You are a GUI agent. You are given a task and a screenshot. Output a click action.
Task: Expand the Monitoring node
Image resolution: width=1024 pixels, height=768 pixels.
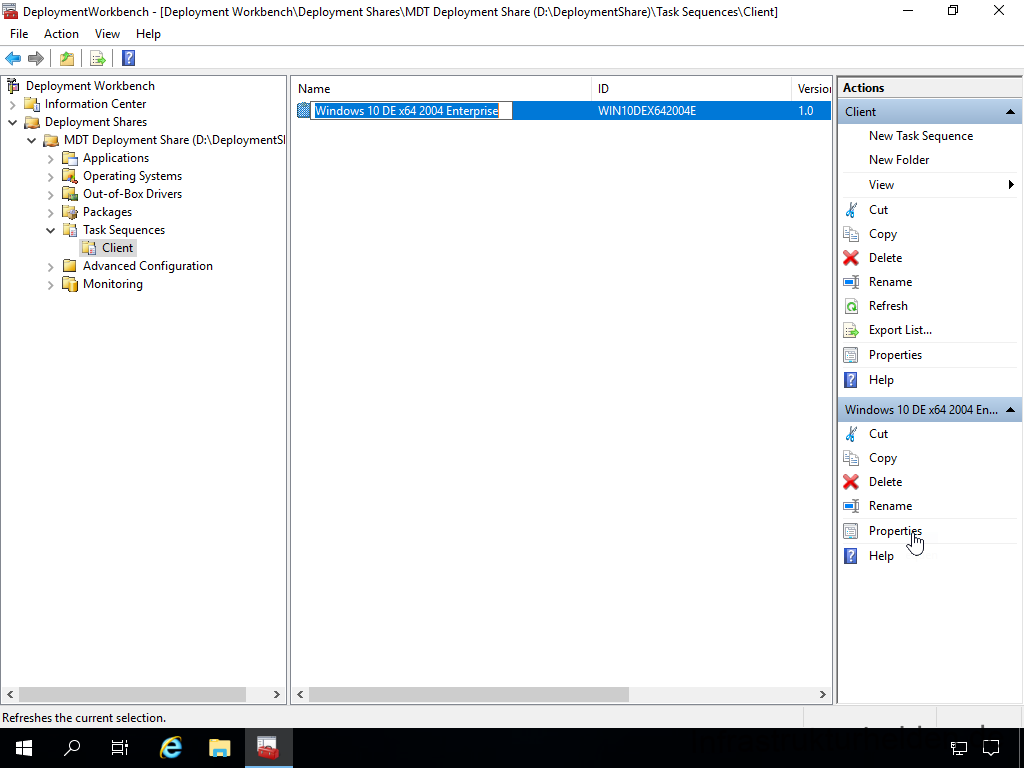pos(51,284)
